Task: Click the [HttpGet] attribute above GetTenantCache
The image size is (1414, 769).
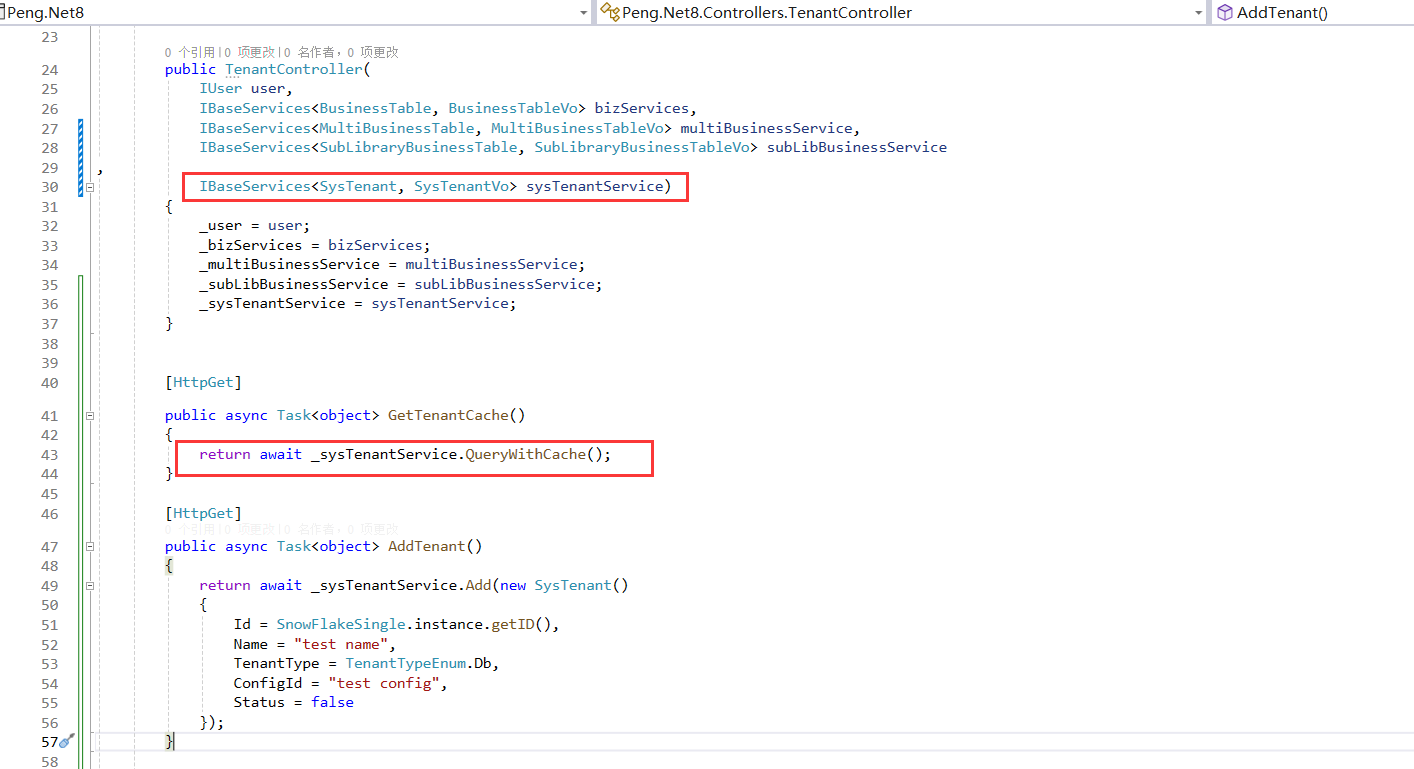Action: pos(203,382)
